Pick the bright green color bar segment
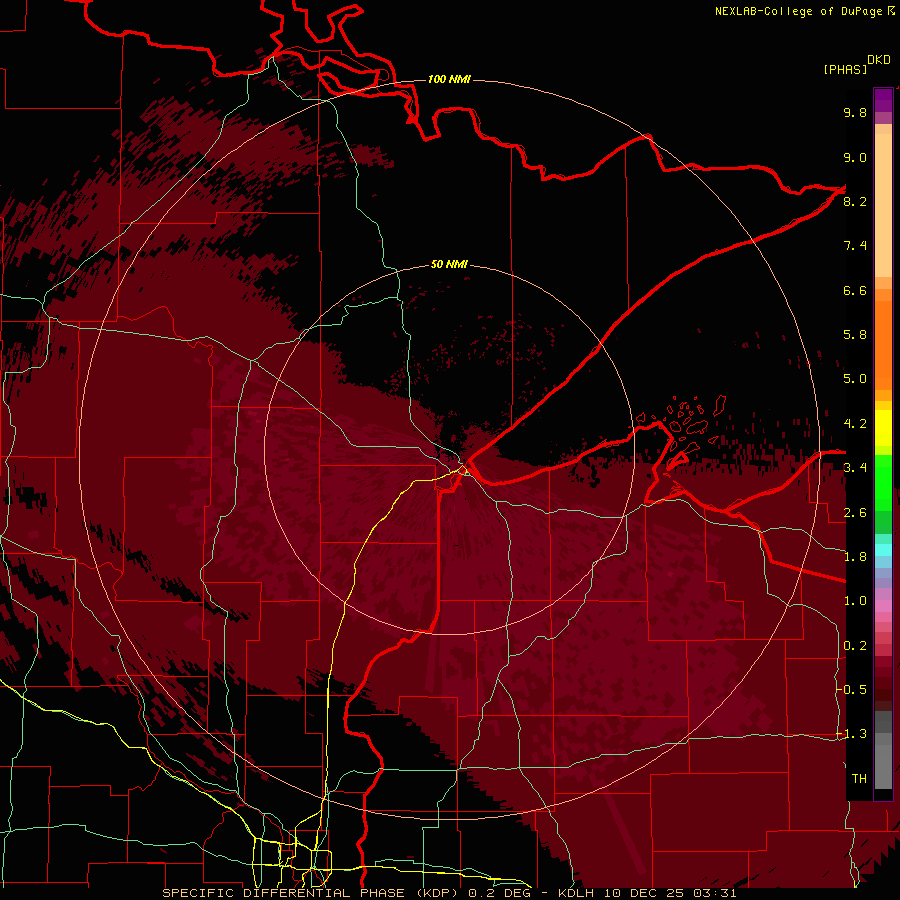This screenshot has width=900, height=900. (883, 482)
